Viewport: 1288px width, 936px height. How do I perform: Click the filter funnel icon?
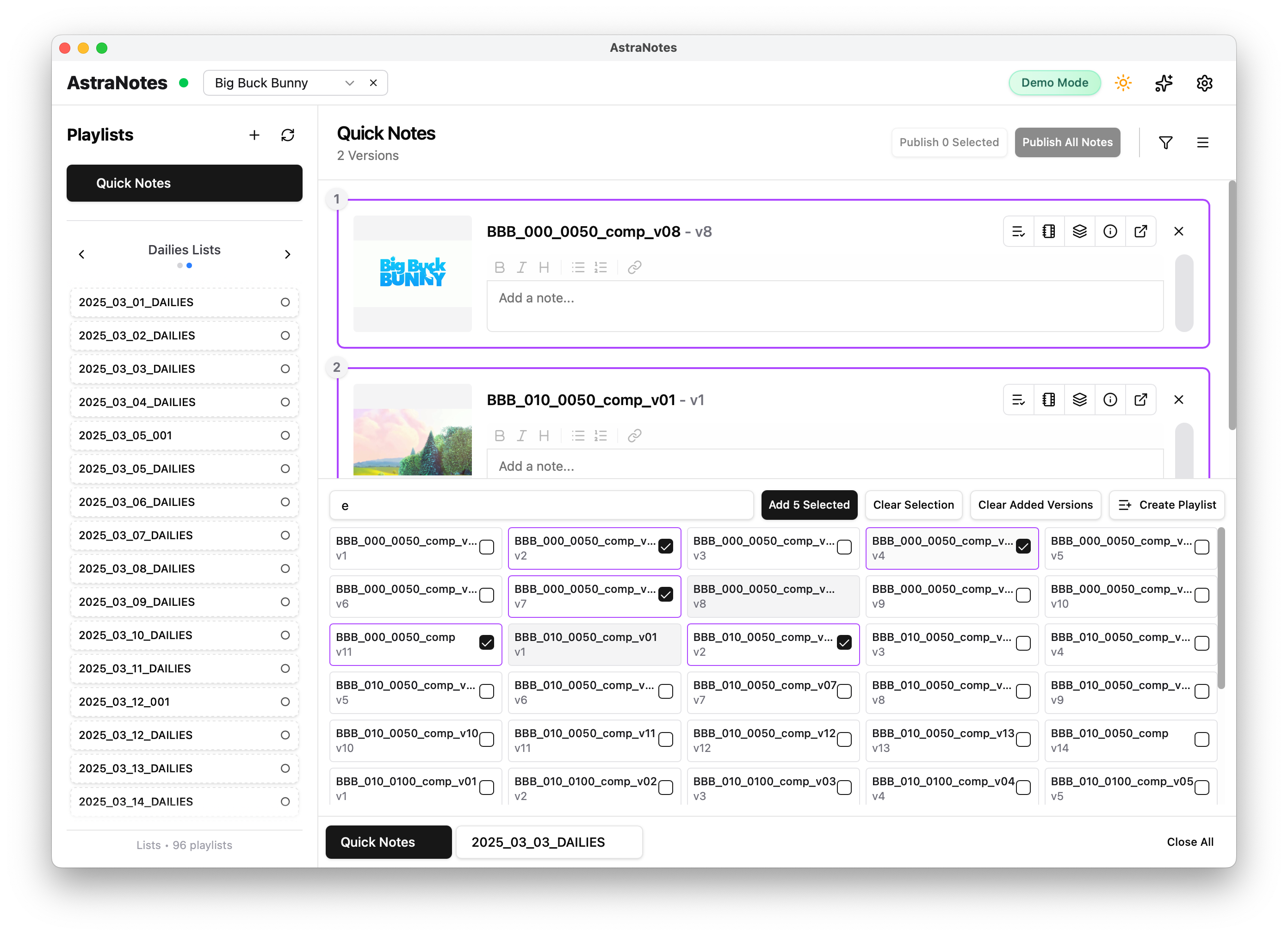click(x=1165, y=142)
